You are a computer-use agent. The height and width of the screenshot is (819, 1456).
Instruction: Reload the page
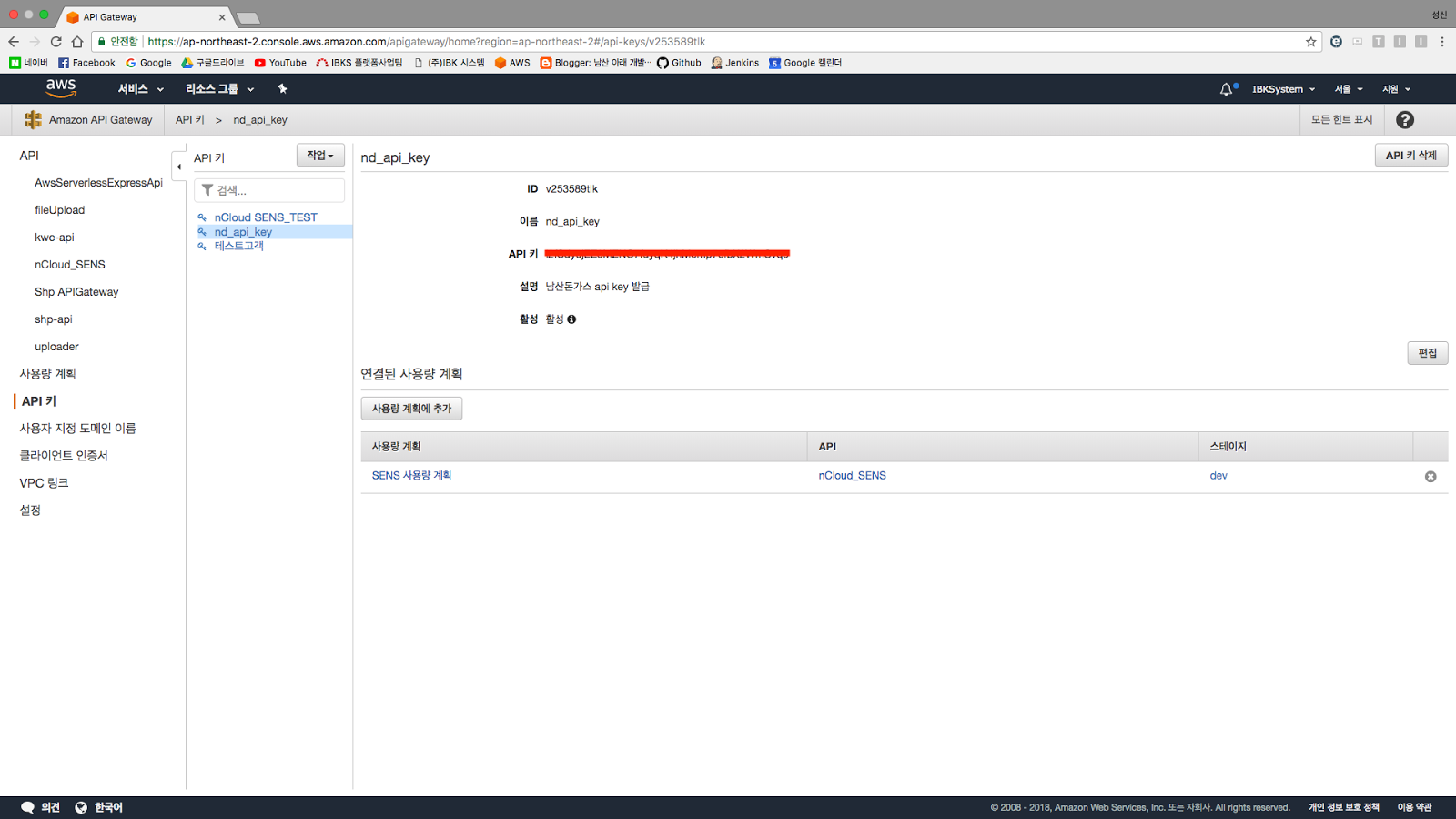coord(56,42)
